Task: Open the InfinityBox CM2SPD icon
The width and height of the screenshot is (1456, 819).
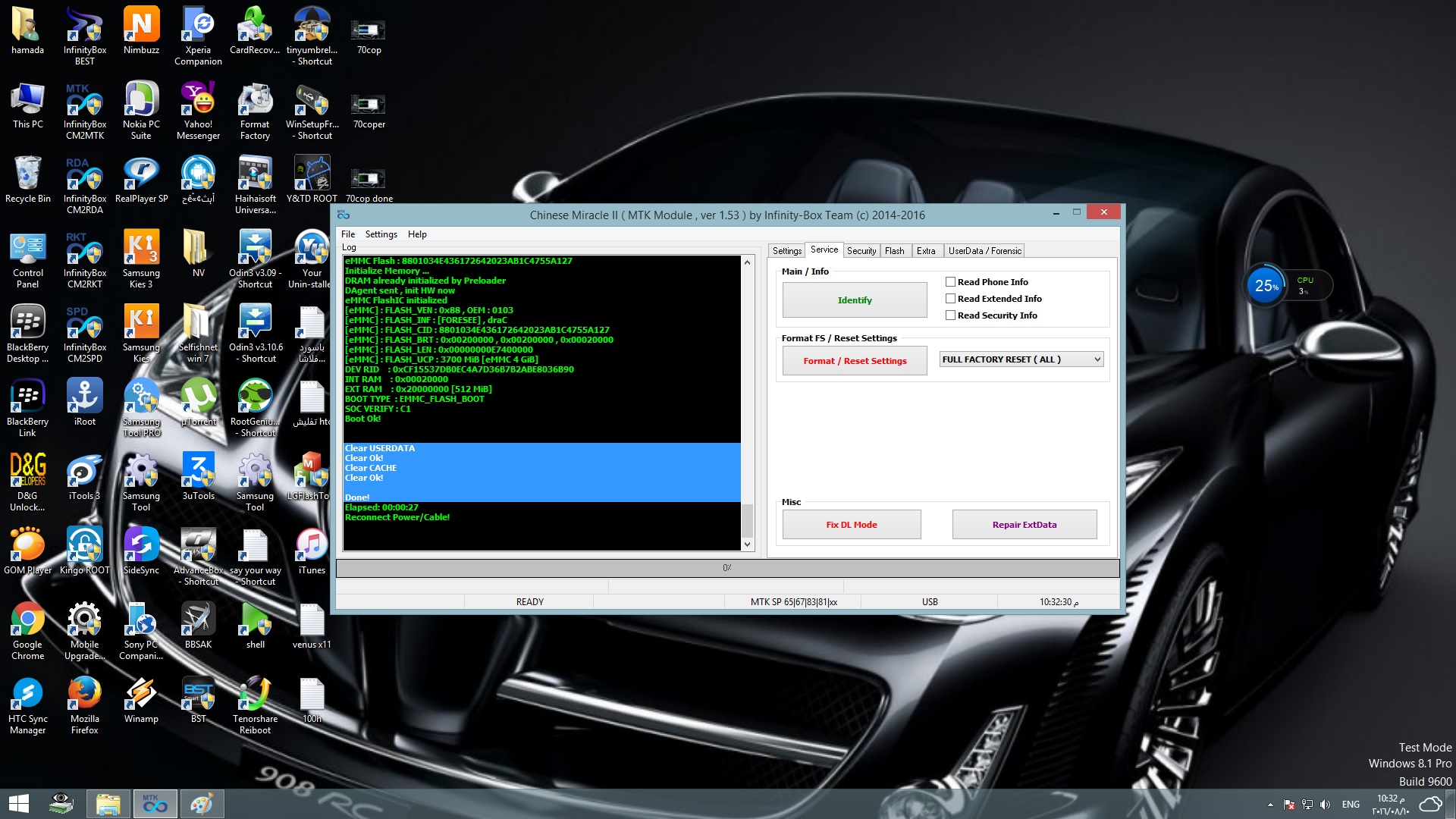Action: point(85,333)
